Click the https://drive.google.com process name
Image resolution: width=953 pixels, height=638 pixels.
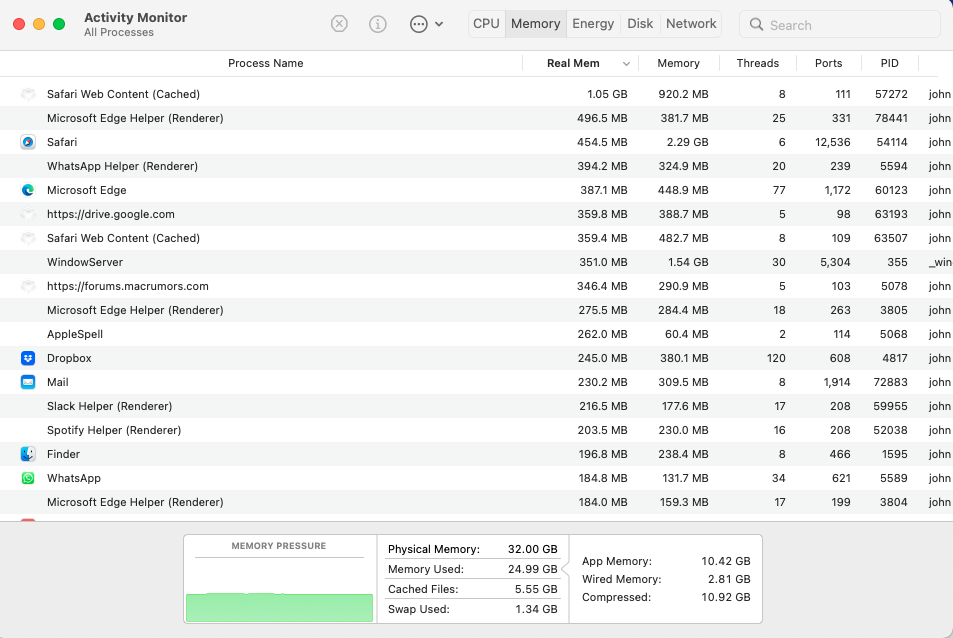tap(111, 214)
